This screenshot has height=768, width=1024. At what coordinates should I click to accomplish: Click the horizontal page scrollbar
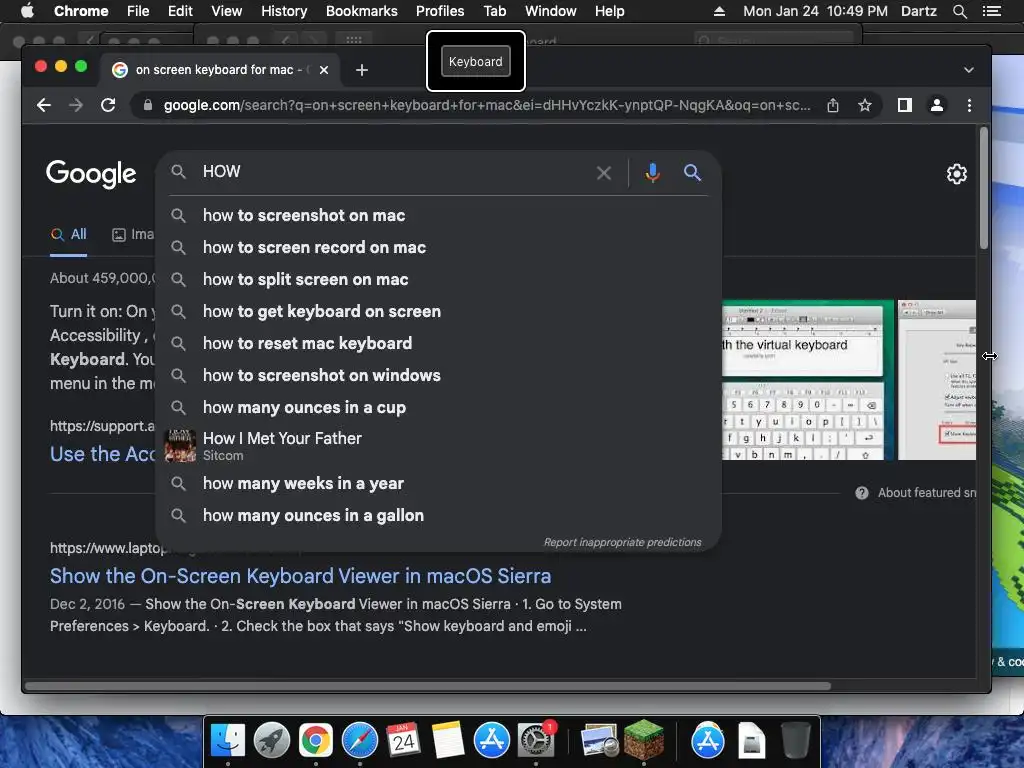(x=428, y=686)
